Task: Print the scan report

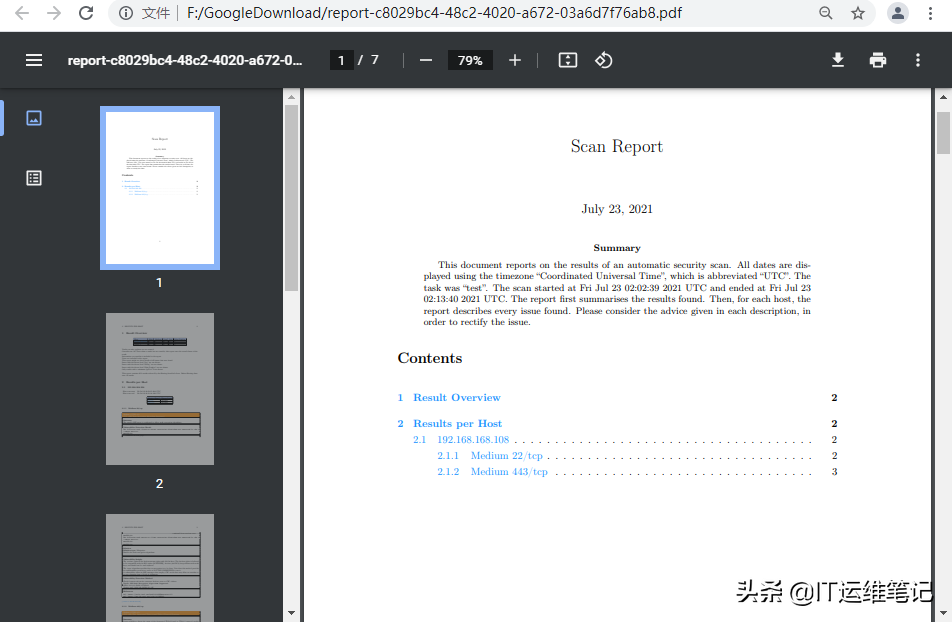Action: click(x=877, y=60)
